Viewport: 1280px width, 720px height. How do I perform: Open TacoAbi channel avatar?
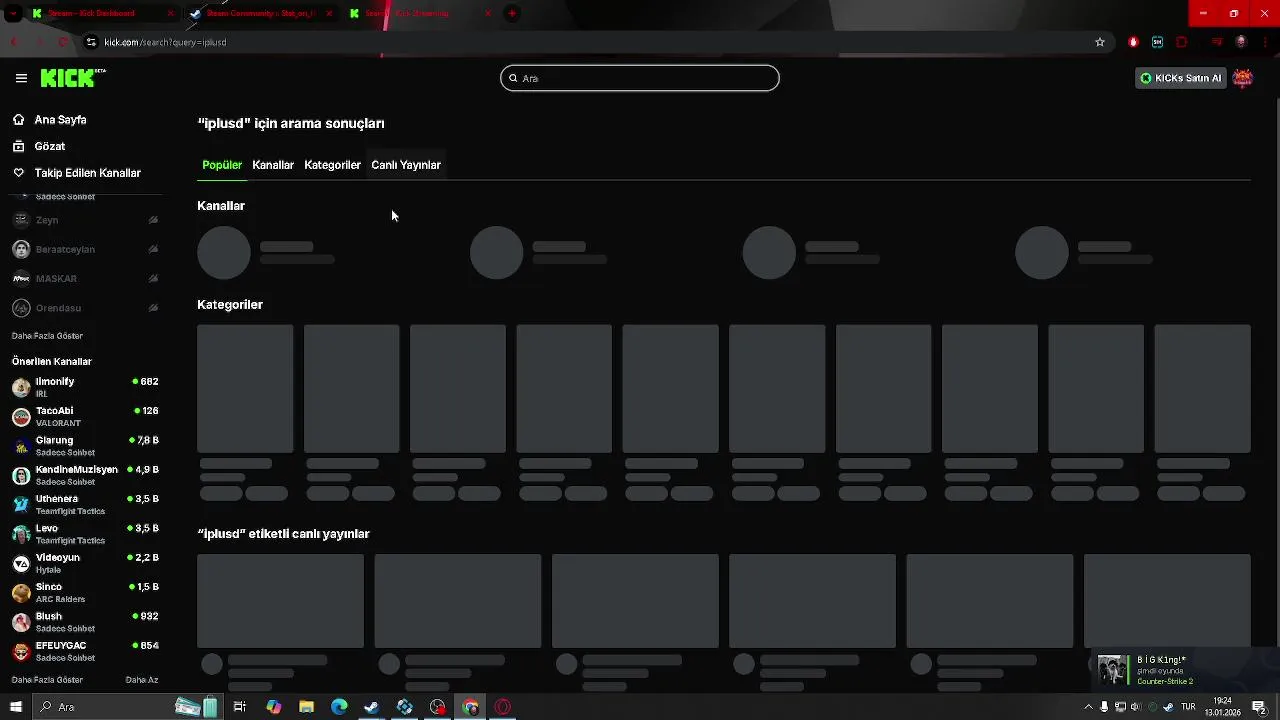[21, 416]
